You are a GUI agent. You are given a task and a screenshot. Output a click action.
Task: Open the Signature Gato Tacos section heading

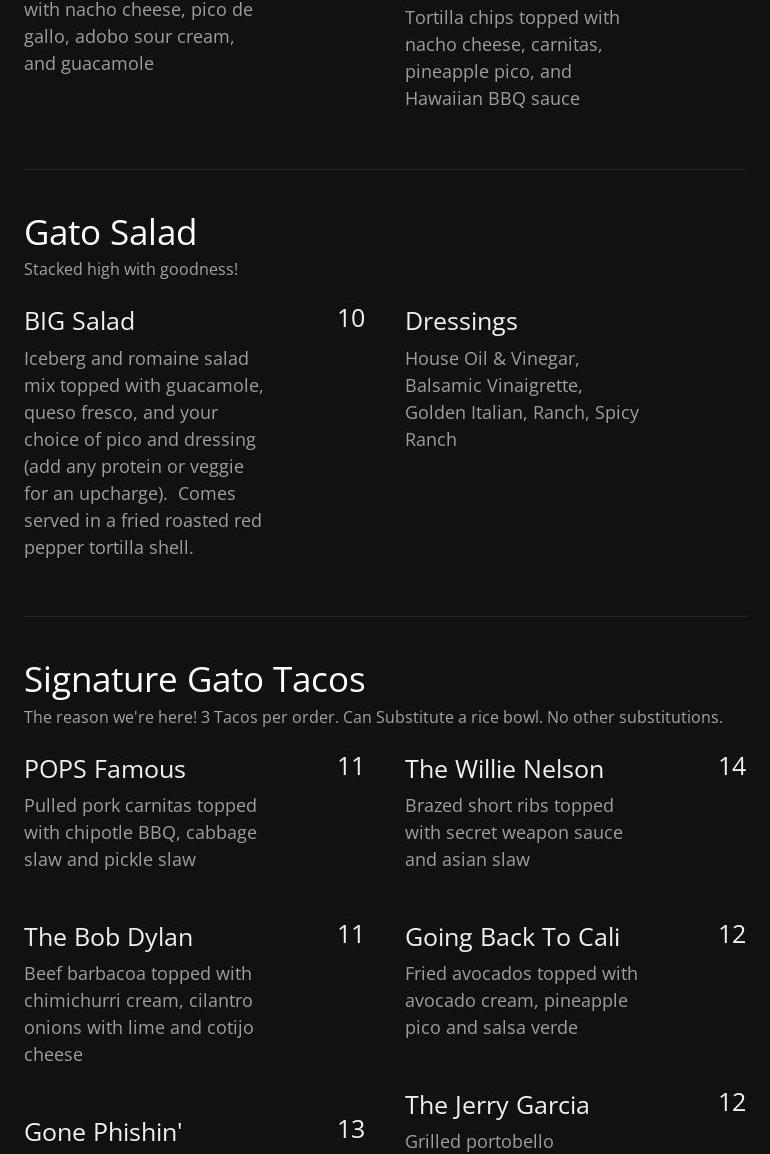click(x=194, y=679)
